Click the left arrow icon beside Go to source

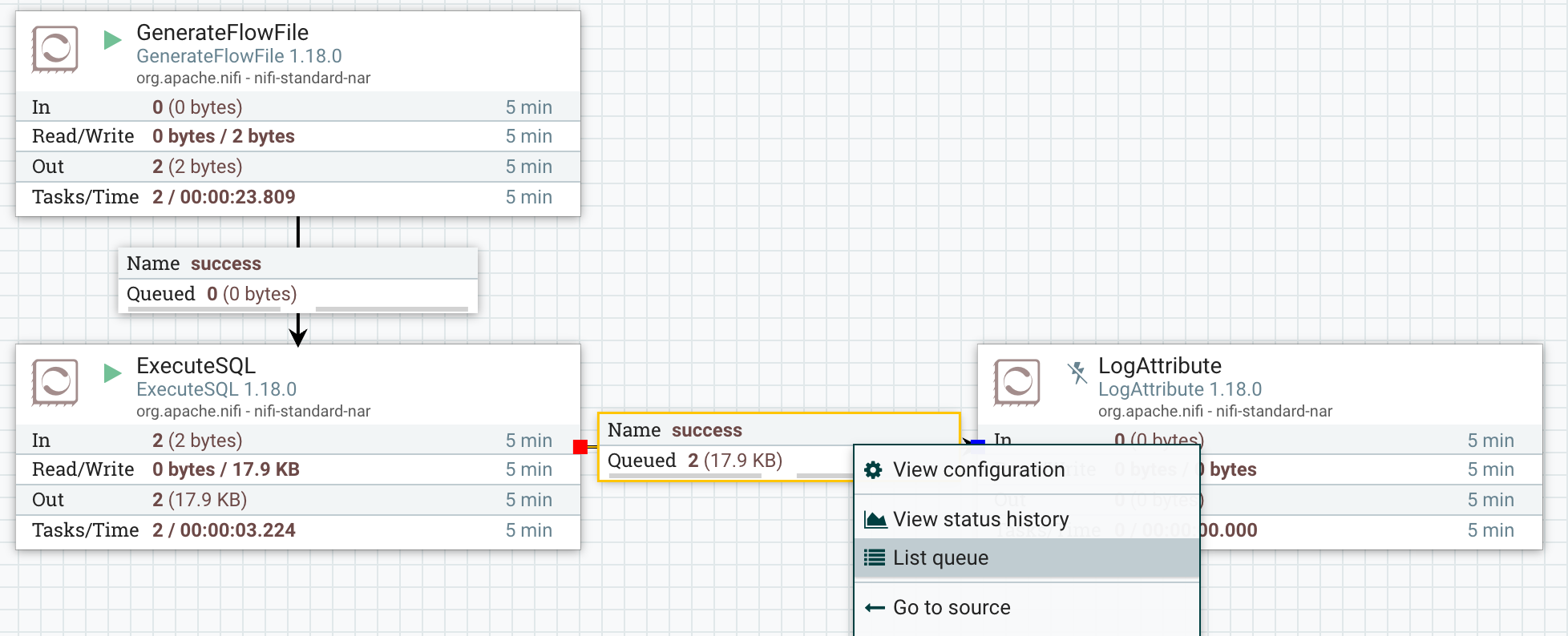875,608
